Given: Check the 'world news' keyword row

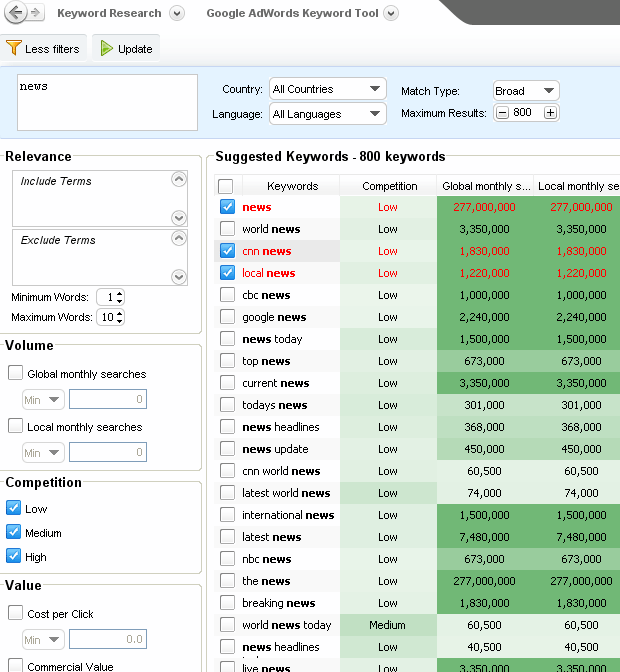Looking at the screenshot, I should coord(227,229).
